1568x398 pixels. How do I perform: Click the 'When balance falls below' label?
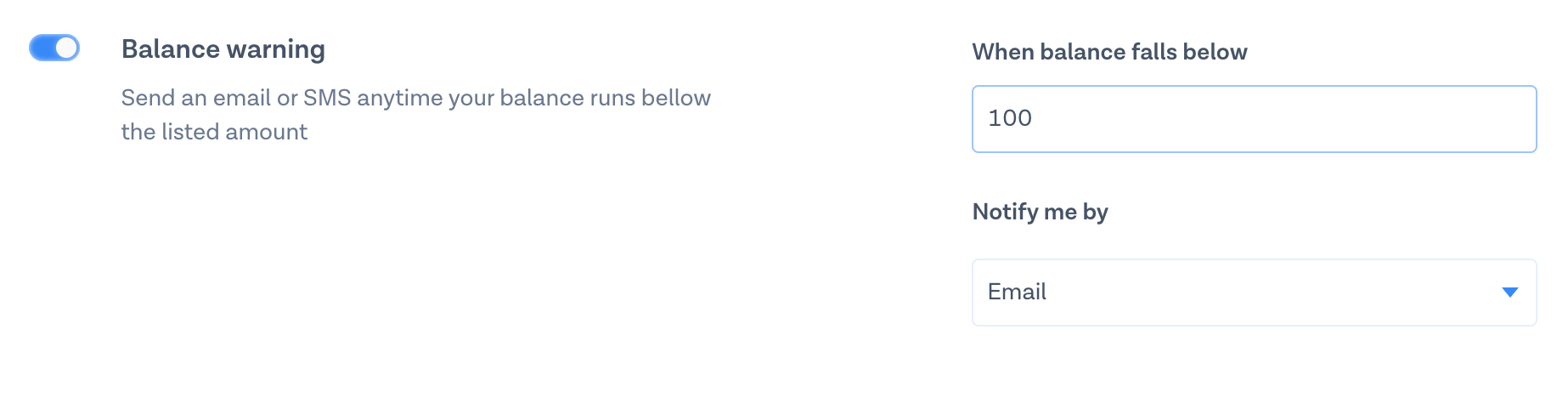(1109, 52)
